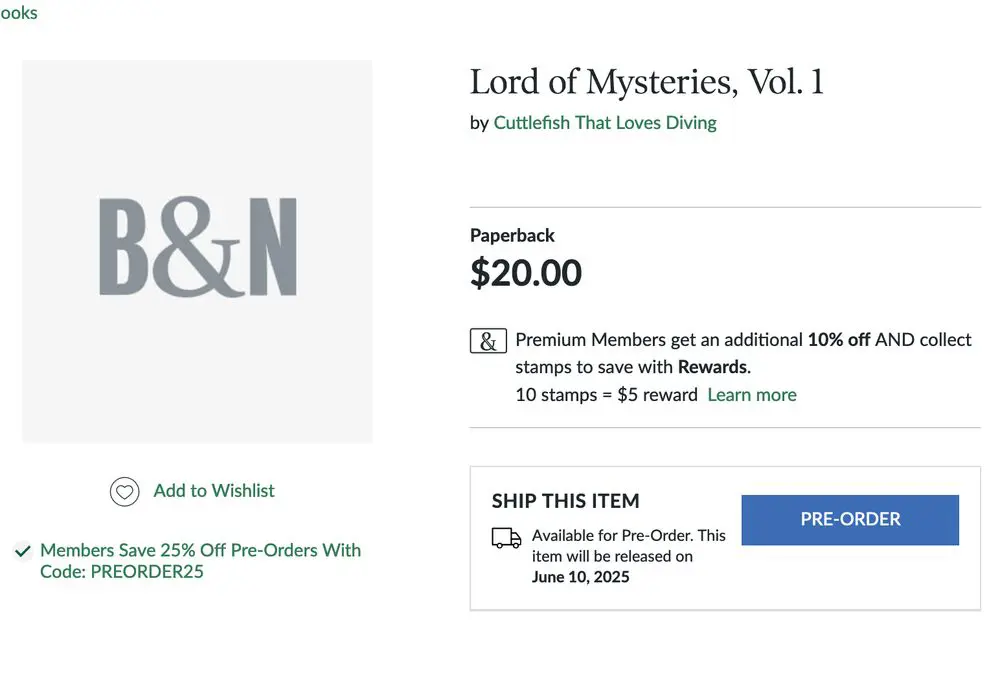Click the Lord of Mysteries, Vol. 1 title
This screenshot has height=679, width=1000.
[x=646, y=82]
